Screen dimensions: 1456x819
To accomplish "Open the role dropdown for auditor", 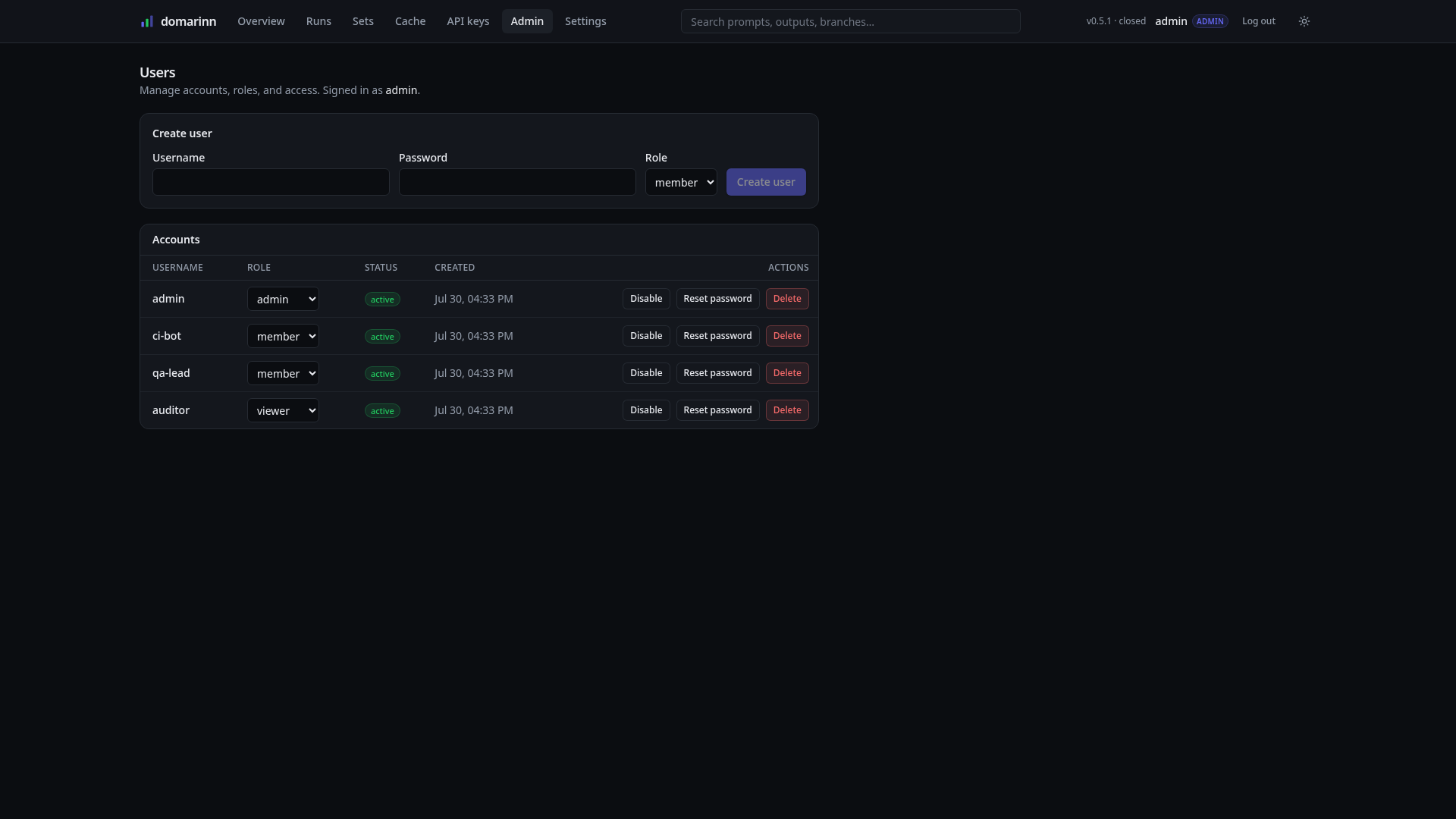I will [283, 410].
